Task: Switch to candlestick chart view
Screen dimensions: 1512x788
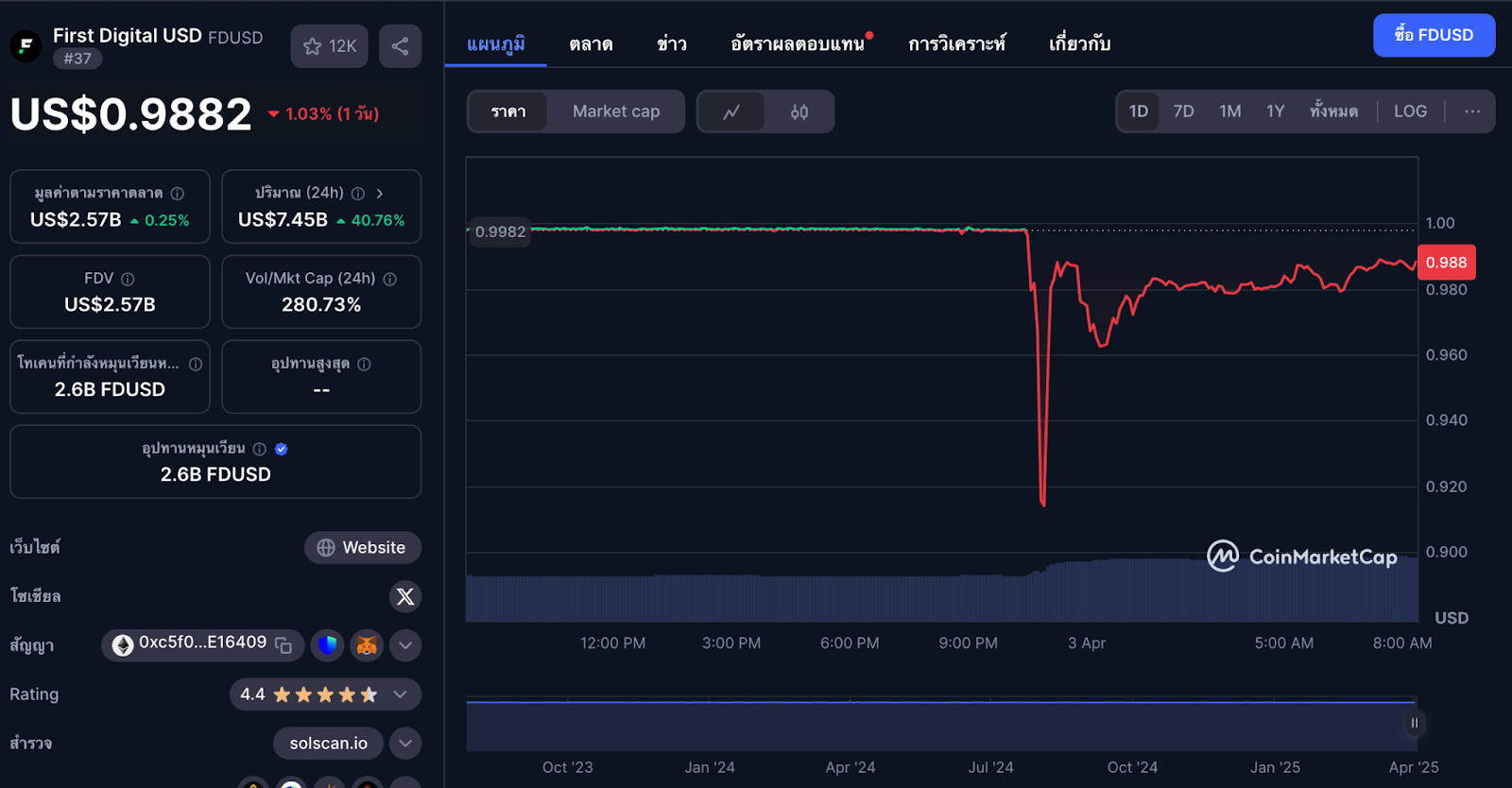Action: 799,111
